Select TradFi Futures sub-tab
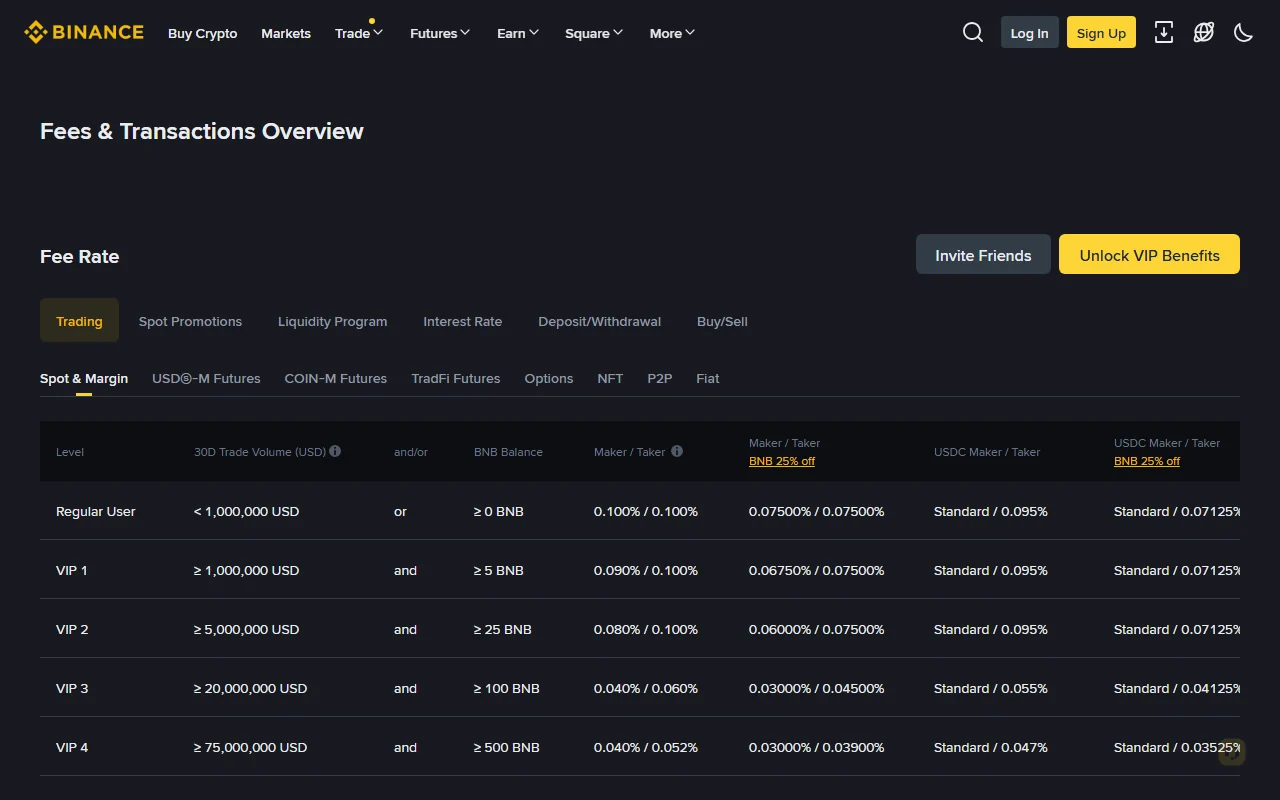1280x800 pixels. [x=456, y=378]
